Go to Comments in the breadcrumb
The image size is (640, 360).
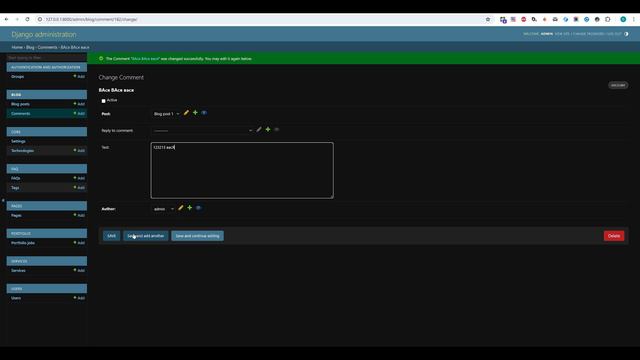point(47,47)
